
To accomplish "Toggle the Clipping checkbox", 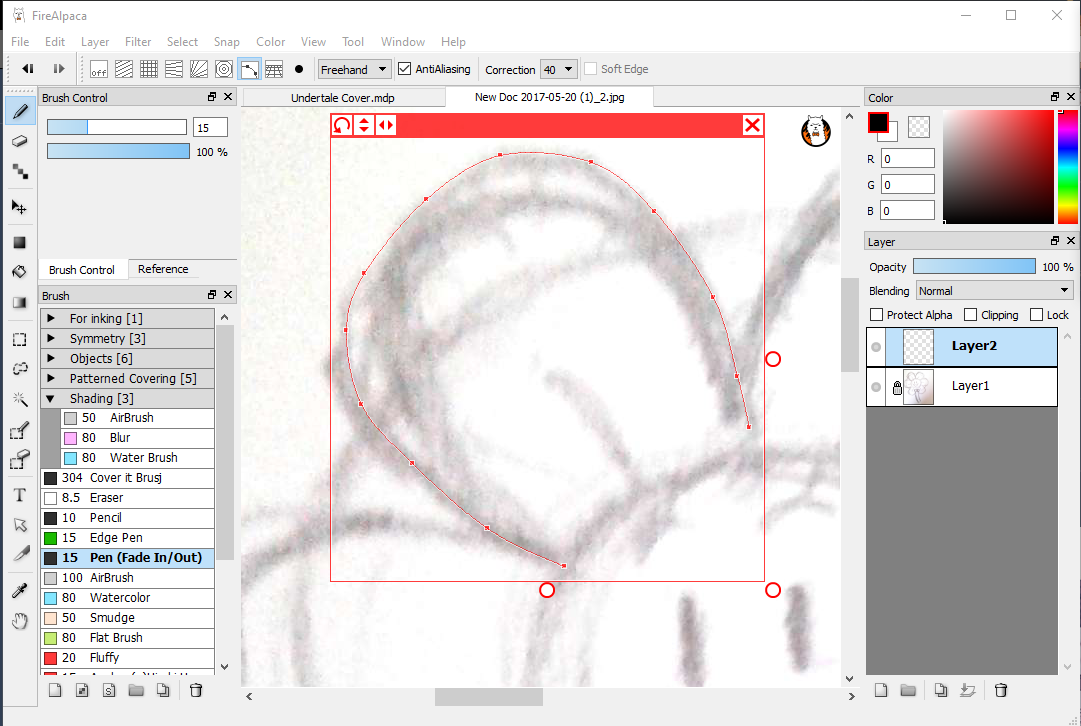I will [970, 315].
